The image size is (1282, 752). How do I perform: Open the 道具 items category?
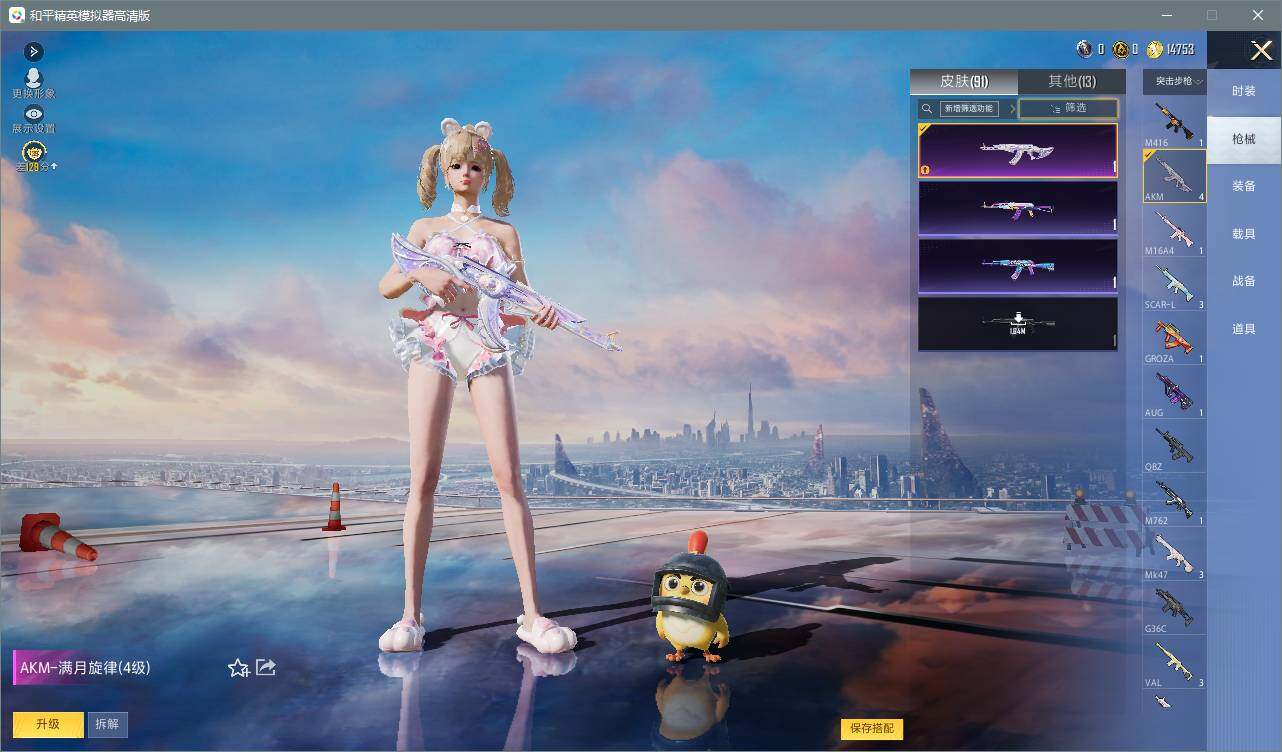pyautogui.click(x=1244, y=329)
